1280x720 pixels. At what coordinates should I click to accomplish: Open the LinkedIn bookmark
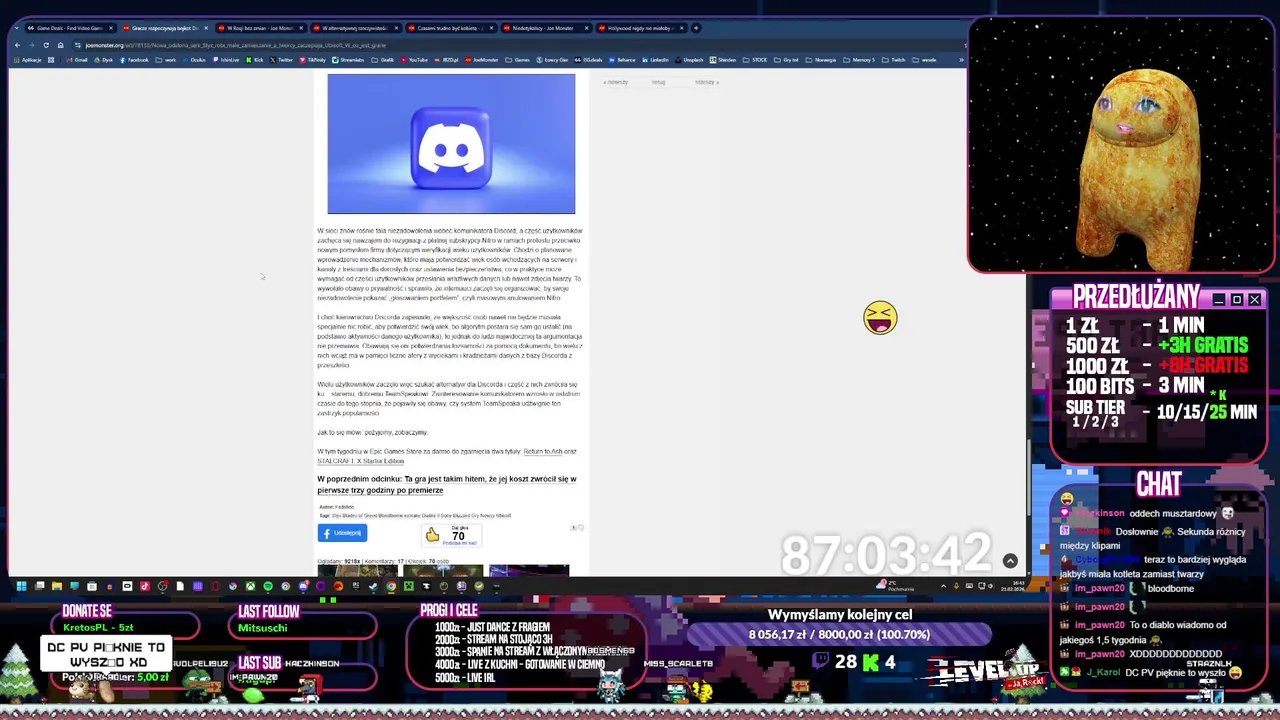pos(656,60)
